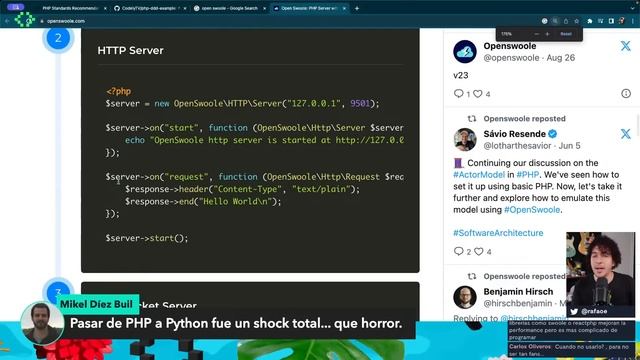Open Benjamin Hirsch's profile picture
640x360 pixels.
[464, 297]
